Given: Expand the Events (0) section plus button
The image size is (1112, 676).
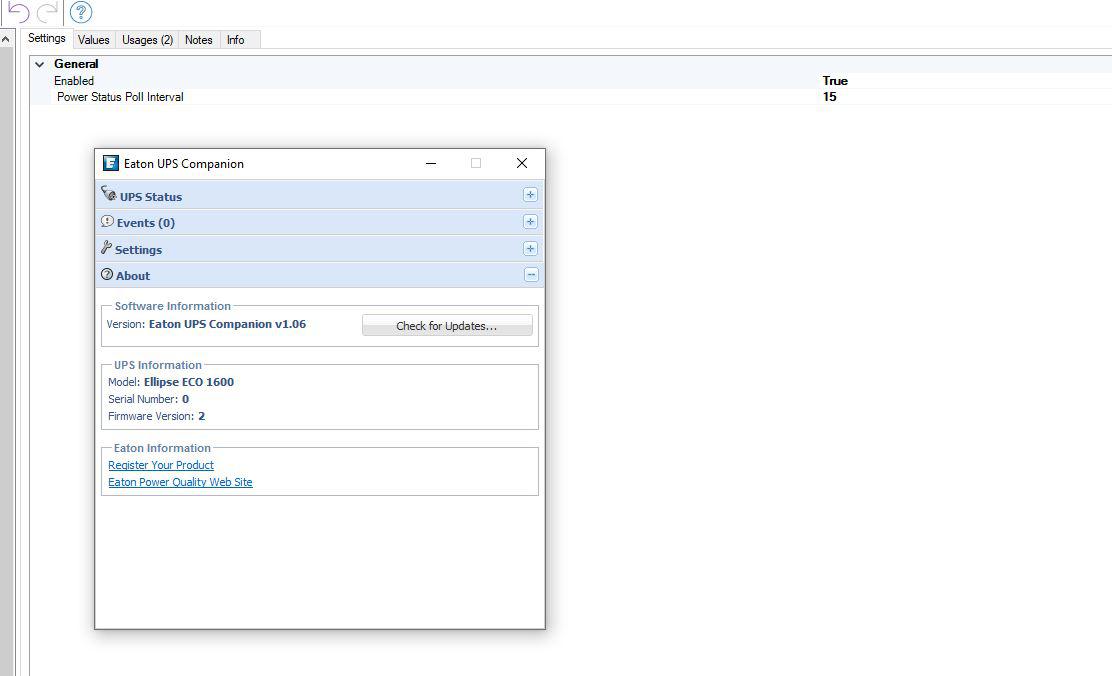Looking at the screenshot, I should (x=530, y=222).
